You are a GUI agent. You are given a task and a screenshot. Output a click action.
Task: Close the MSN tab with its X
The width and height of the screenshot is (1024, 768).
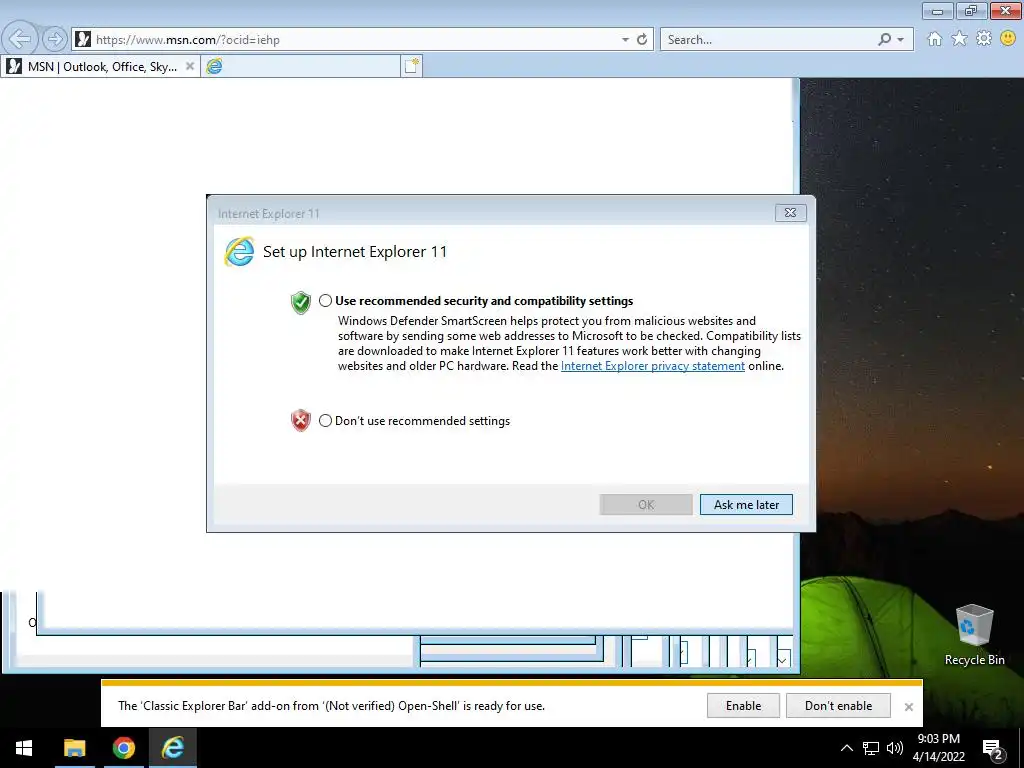[x=189, y=66]
